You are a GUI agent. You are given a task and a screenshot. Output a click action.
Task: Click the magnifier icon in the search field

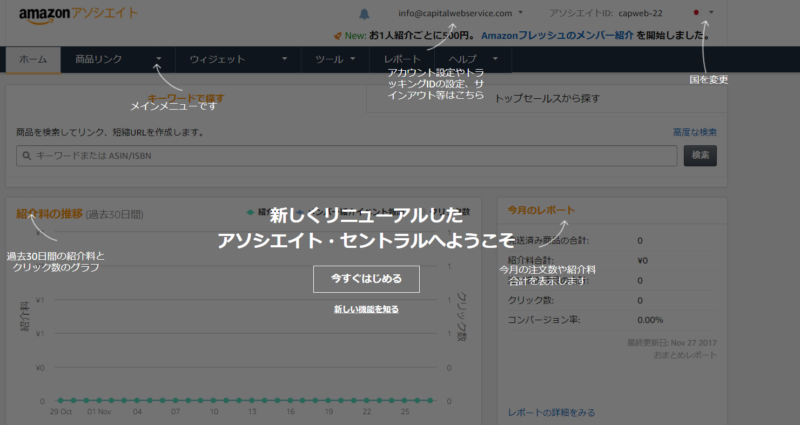pos(27,156)
